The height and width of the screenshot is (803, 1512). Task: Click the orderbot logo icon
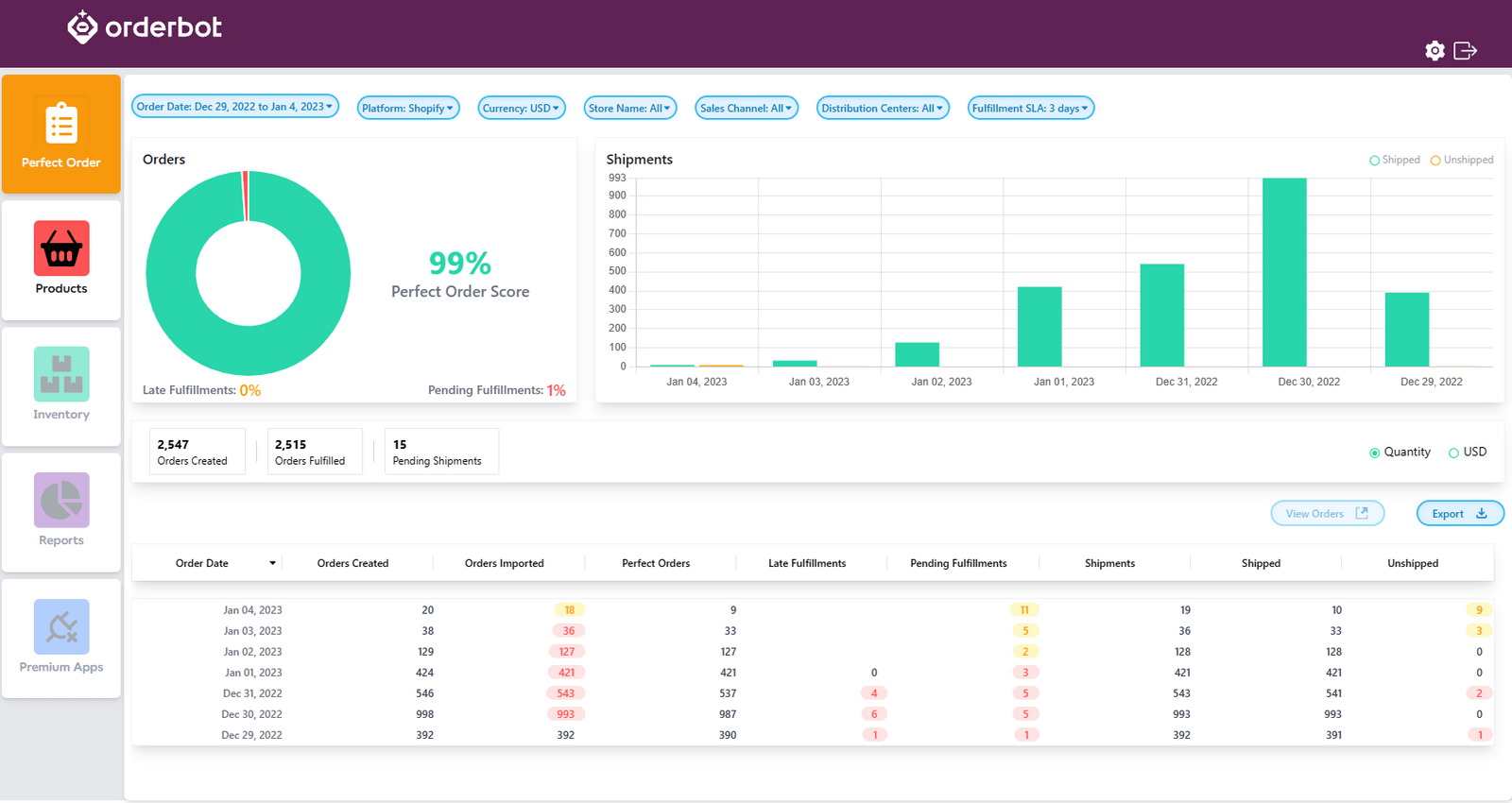[x=82, y=27]
